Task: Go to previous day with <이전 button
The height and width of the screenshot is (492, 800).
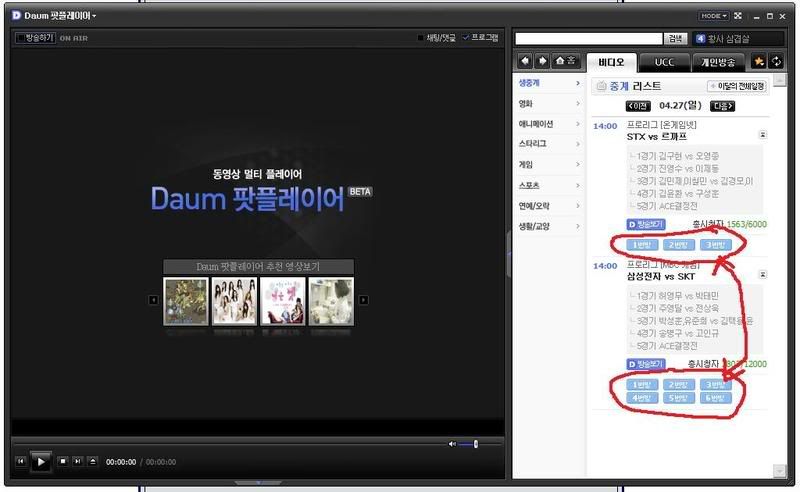Action: [x=638, y=106]
